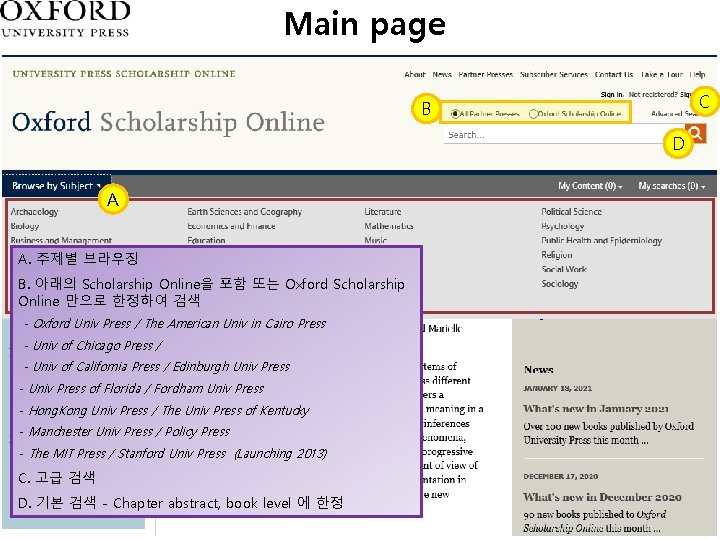Open the Help link

click(x=697, y=74)
